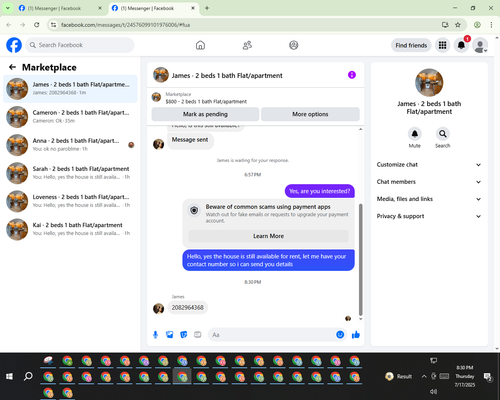This screenshot has height=400, width=500.
Task: Open Kai conversation in list
Action: coord(70,229)
